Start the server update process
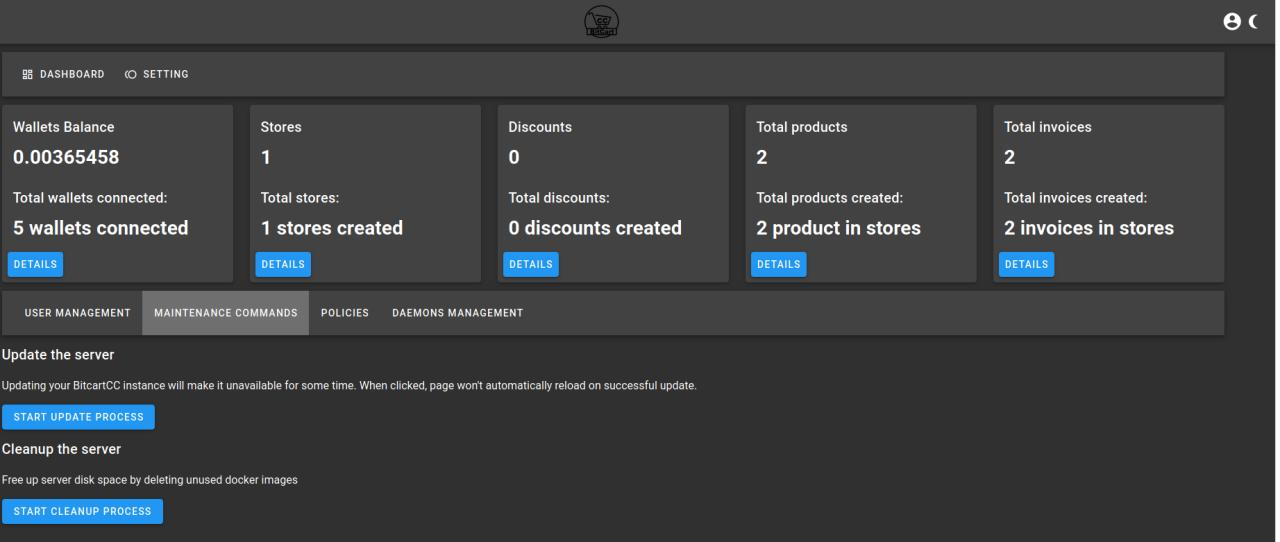The height and width of the screenshot is (542, 1280). (78, 416)
